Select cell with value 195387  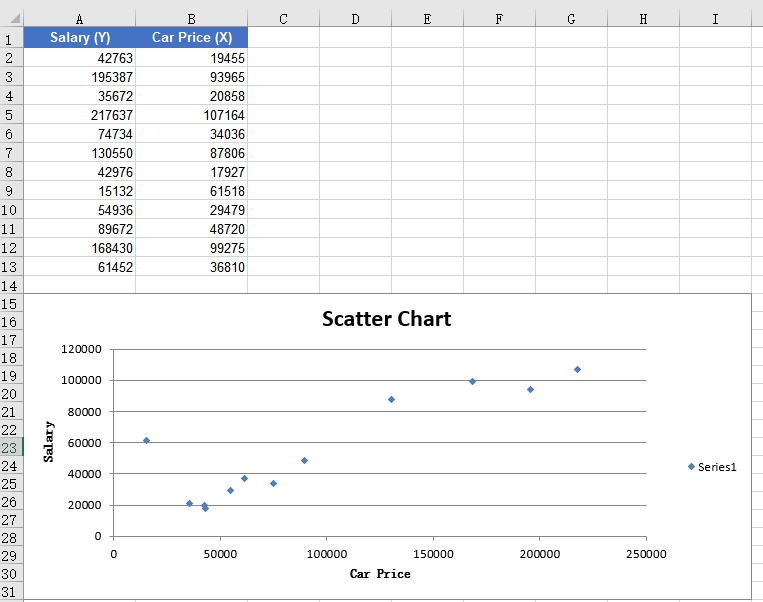coord(79,77)
